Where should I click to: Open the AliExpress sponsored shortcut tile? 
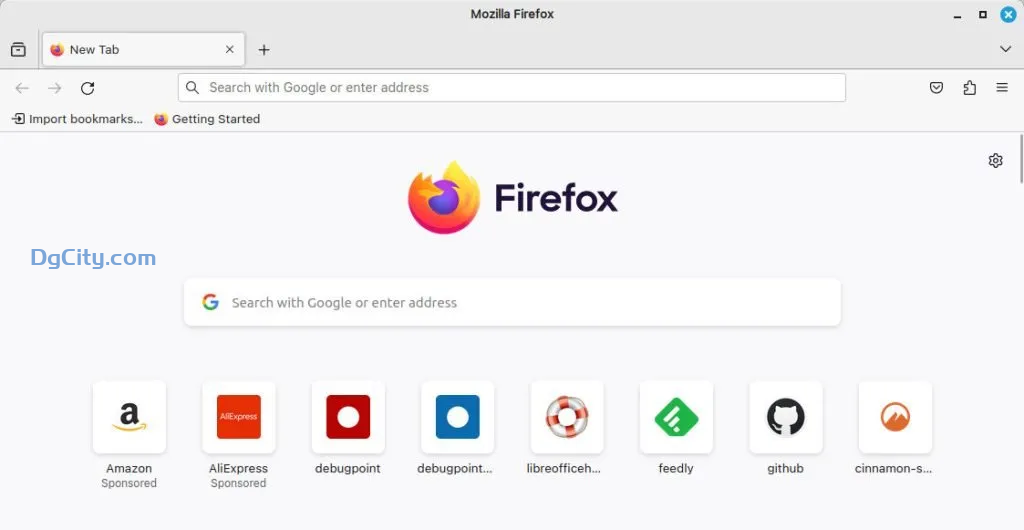[x=239, y=417]
